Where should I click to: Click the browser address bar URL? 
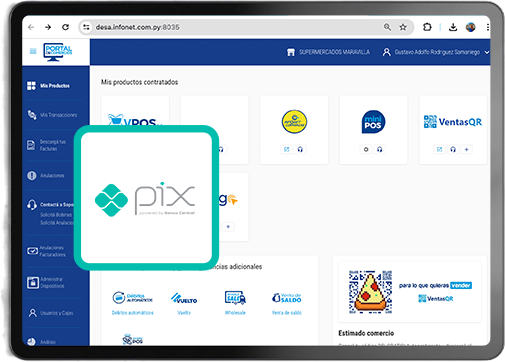coord(138,27)
